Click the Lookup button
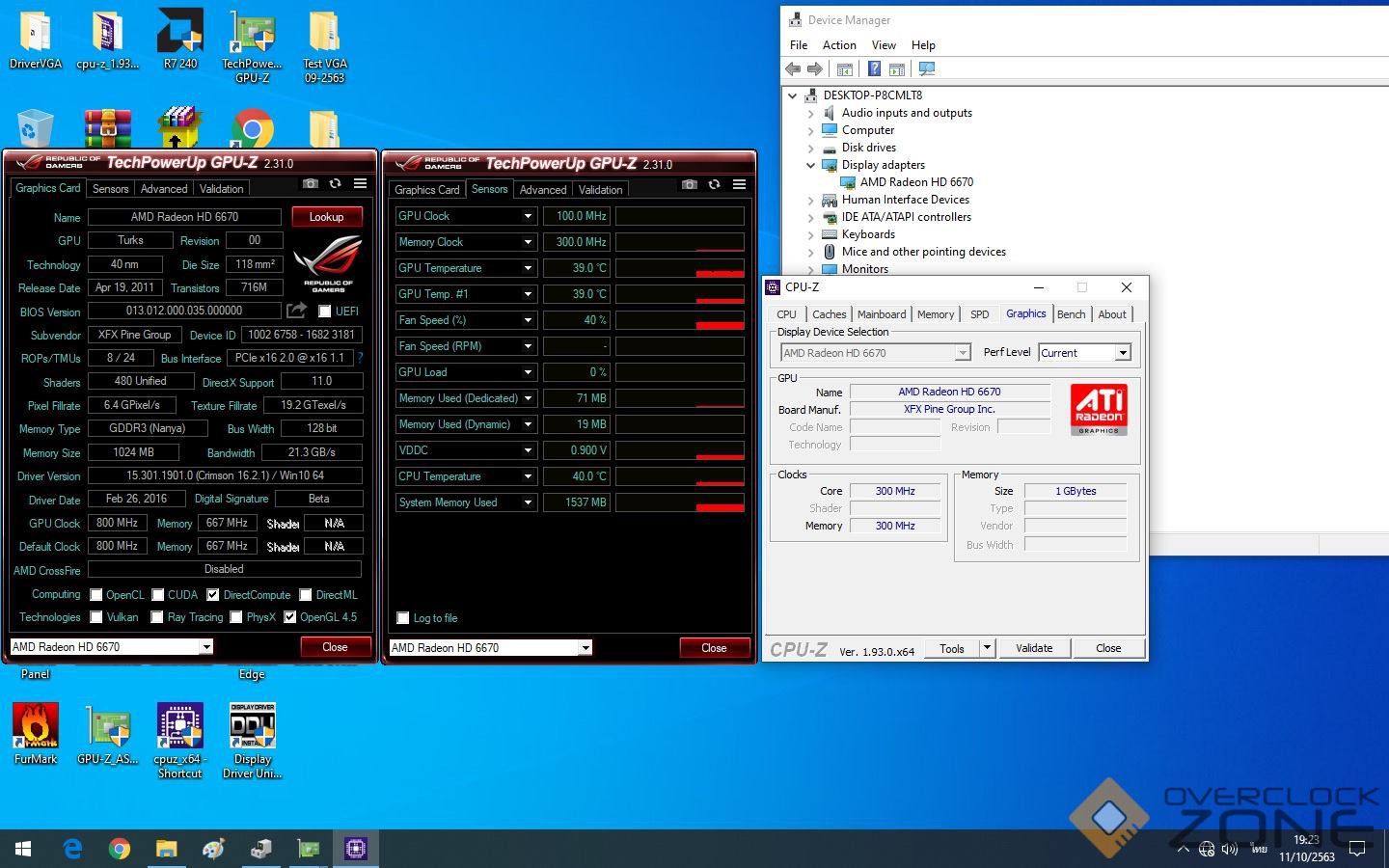Screen dimensions: 1389x868 point(326,217)
